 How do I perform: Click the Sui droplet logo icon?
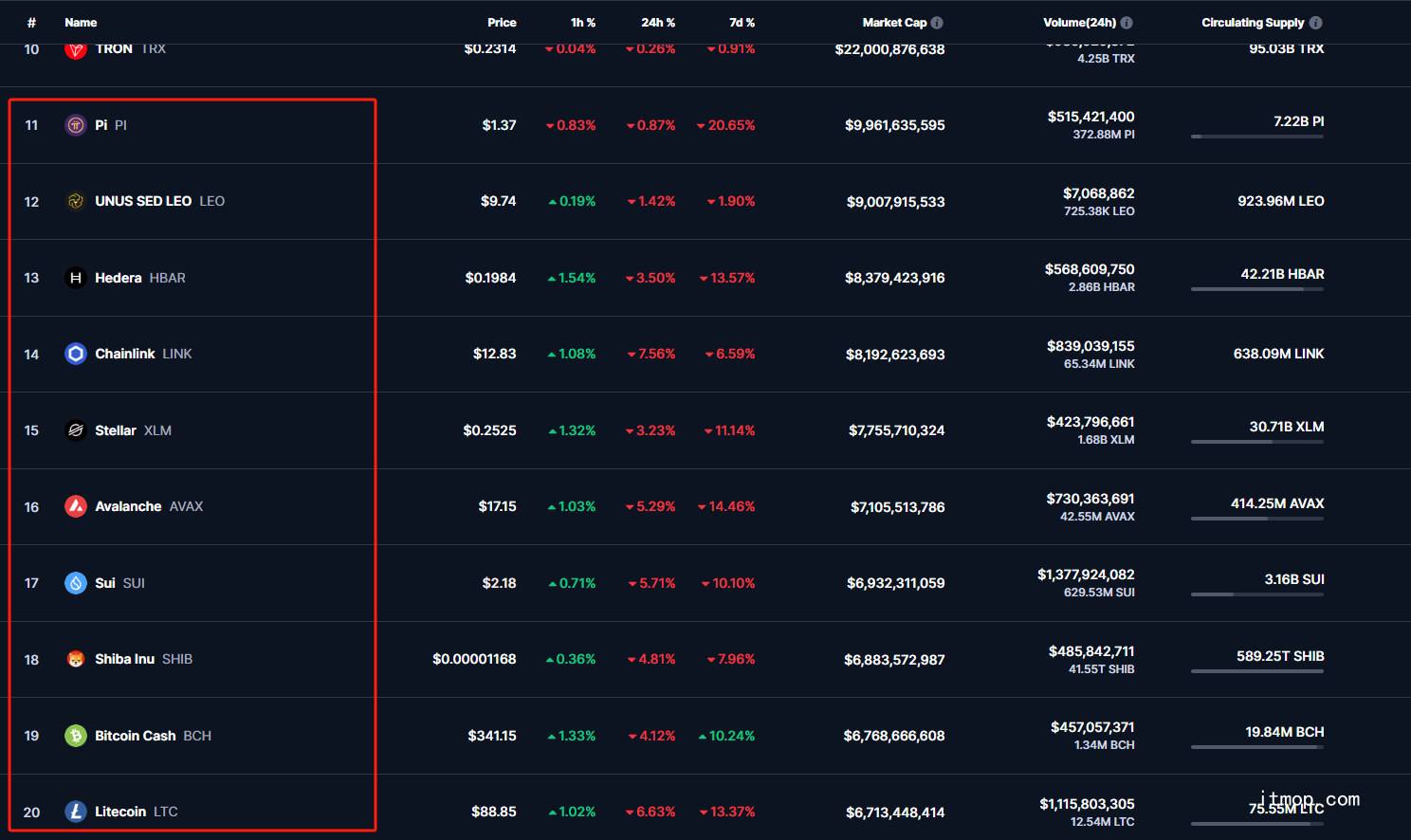click(76, 583)
